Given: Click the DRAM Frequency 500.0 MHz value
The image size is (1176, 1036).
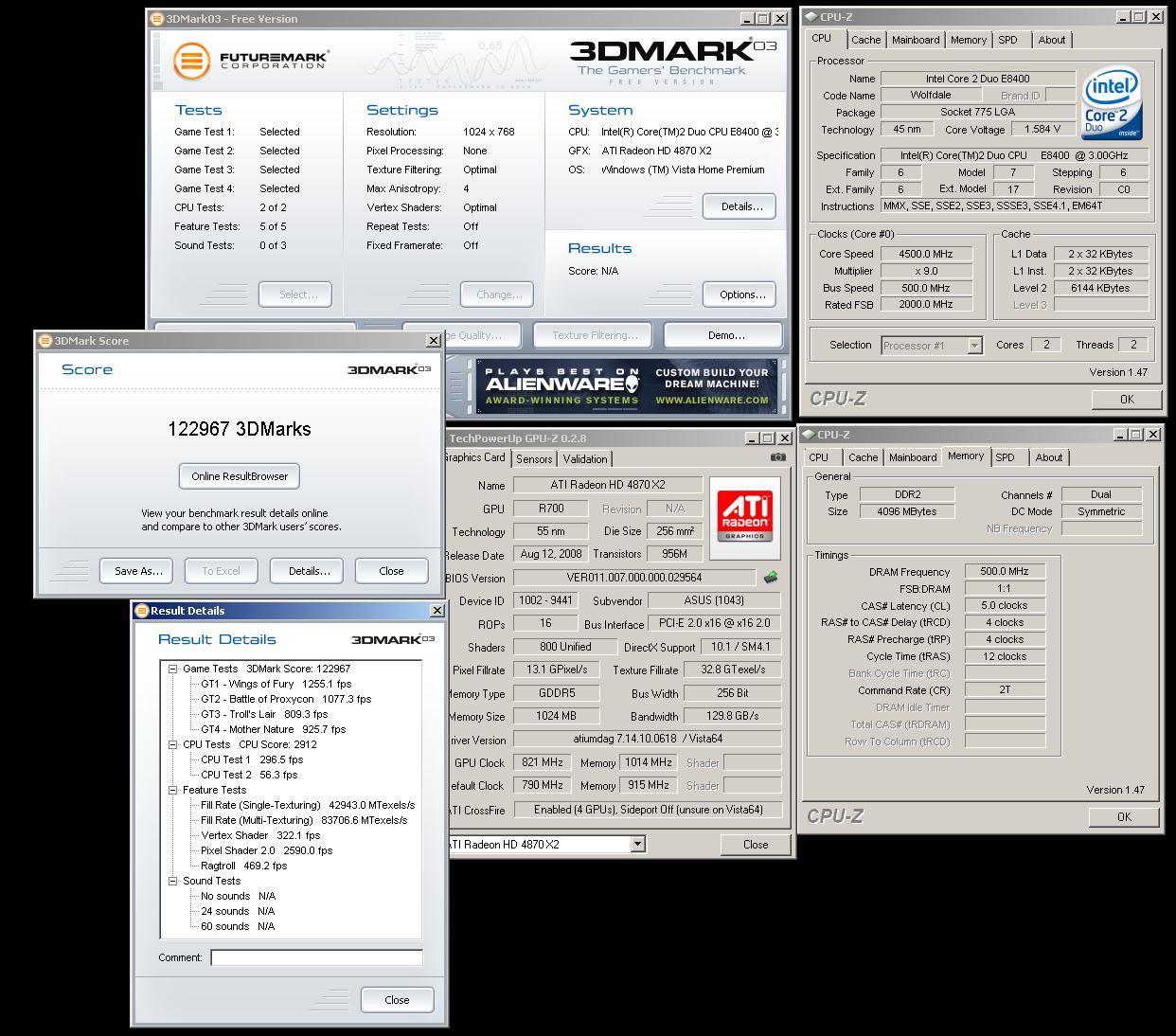Looking at the screenshot, I should pyautogui.click(x=1005, y=571).
